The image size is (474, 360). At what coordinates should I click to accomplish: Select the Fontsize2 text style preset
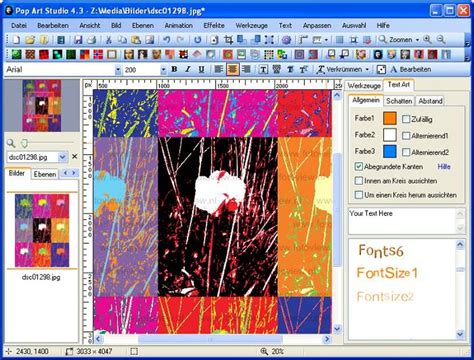pyautogui.click(x=385, y=296)
